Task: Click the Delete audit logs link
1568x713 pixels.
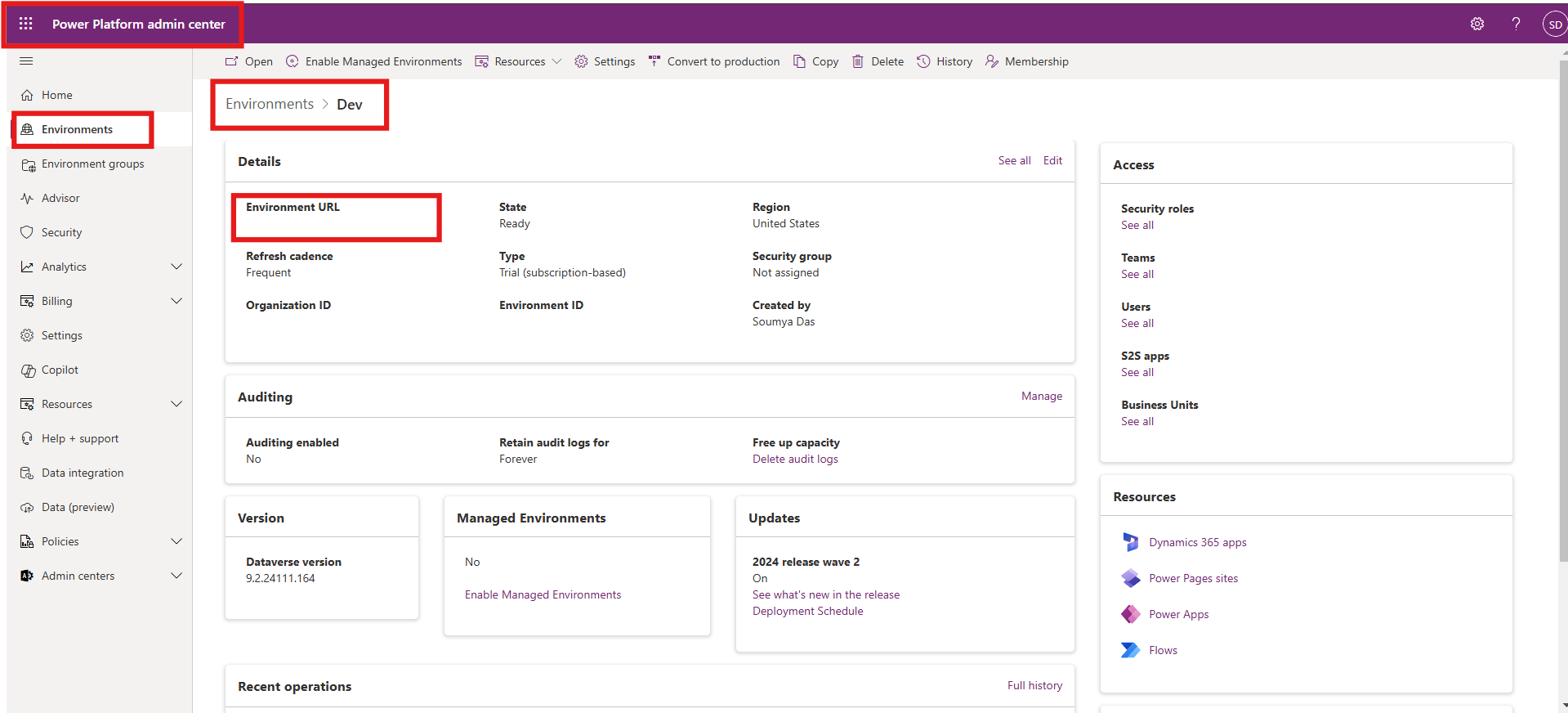Action: tap(795, 459)
